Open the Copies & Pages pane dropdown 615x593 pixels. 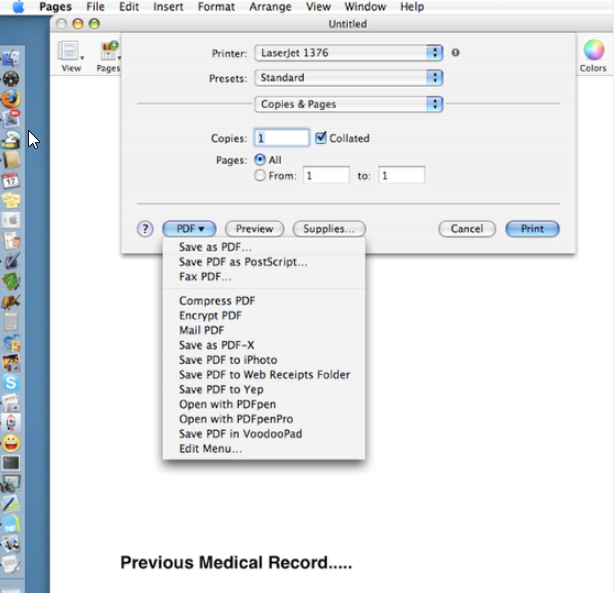pyautogui.click(x=349, y=104)
